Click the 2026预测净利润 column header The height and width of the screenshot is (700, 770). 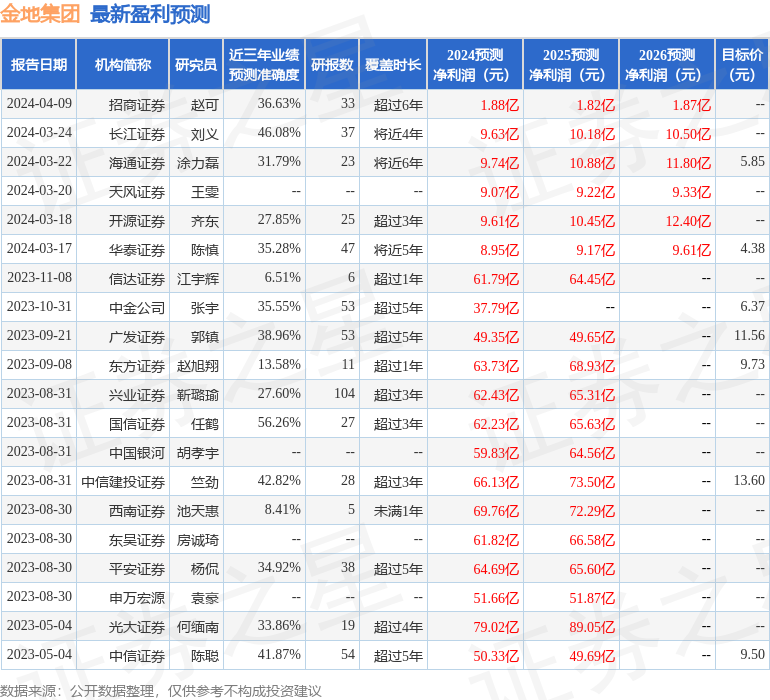667,64
